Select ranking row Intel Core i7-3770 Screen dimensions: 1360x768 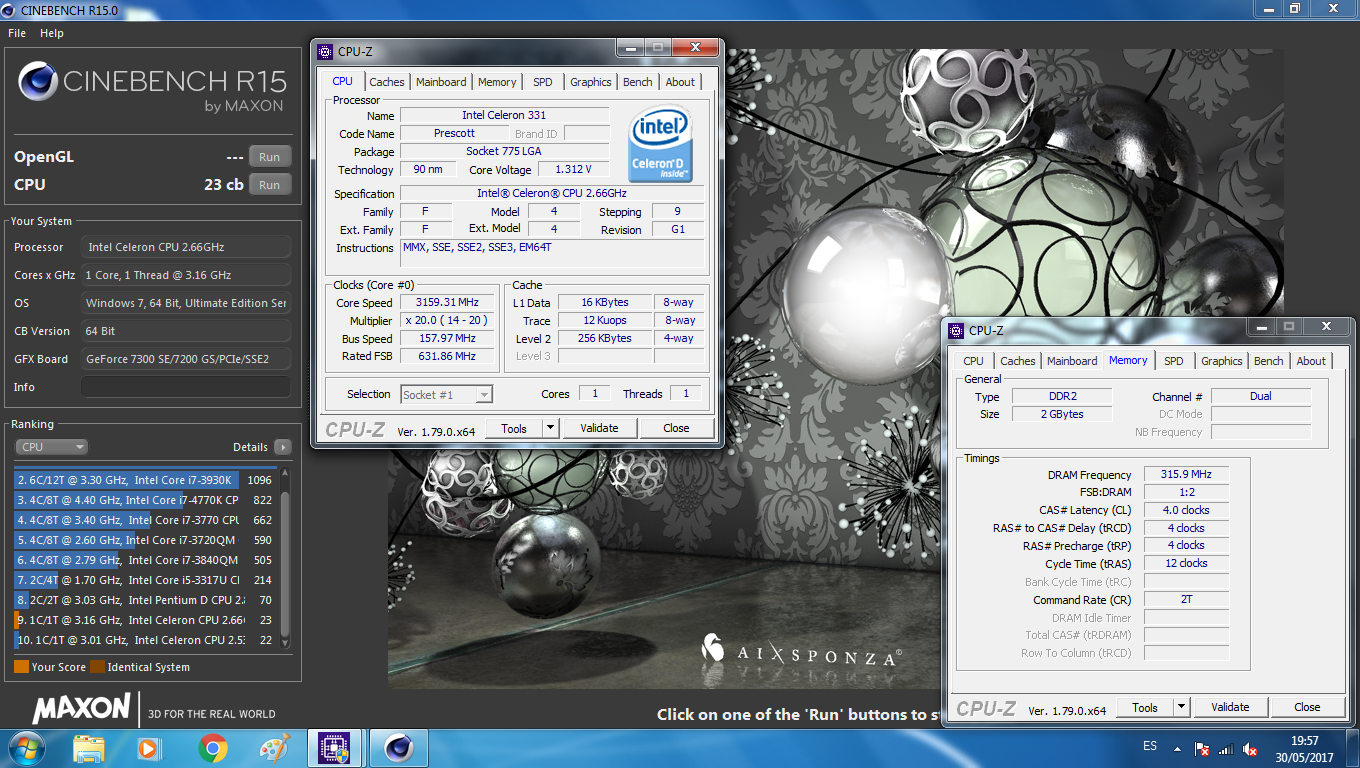[145, 520]
